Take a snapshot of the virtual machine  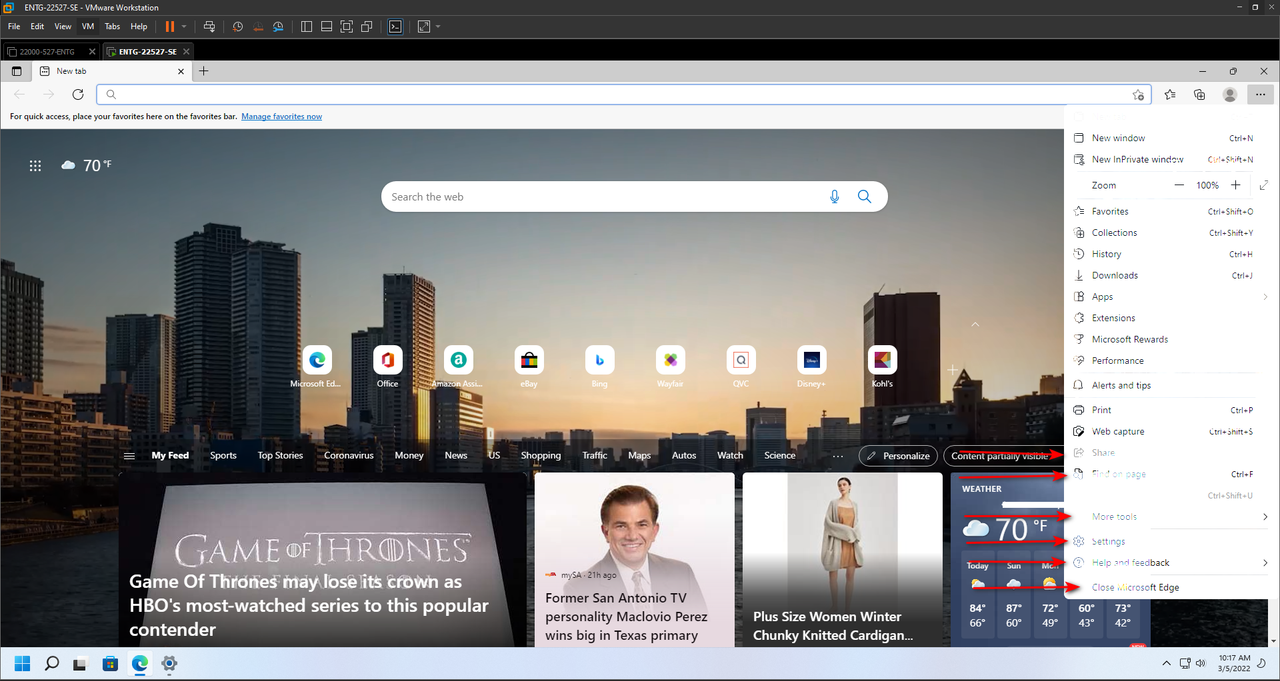(x=237, y=26)
